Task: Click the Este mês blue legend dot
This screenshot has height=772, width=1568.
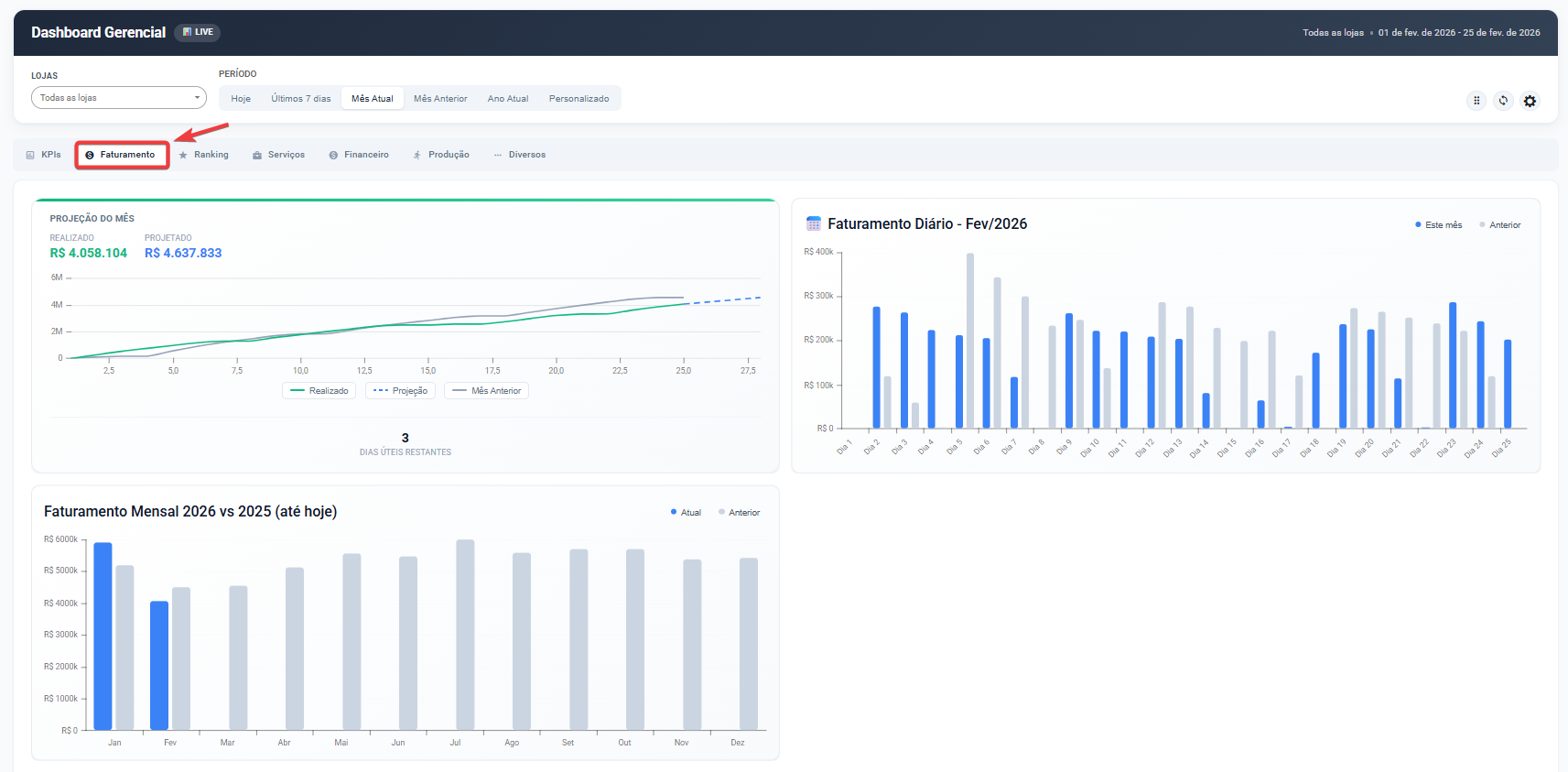Action: point(1418,224)
